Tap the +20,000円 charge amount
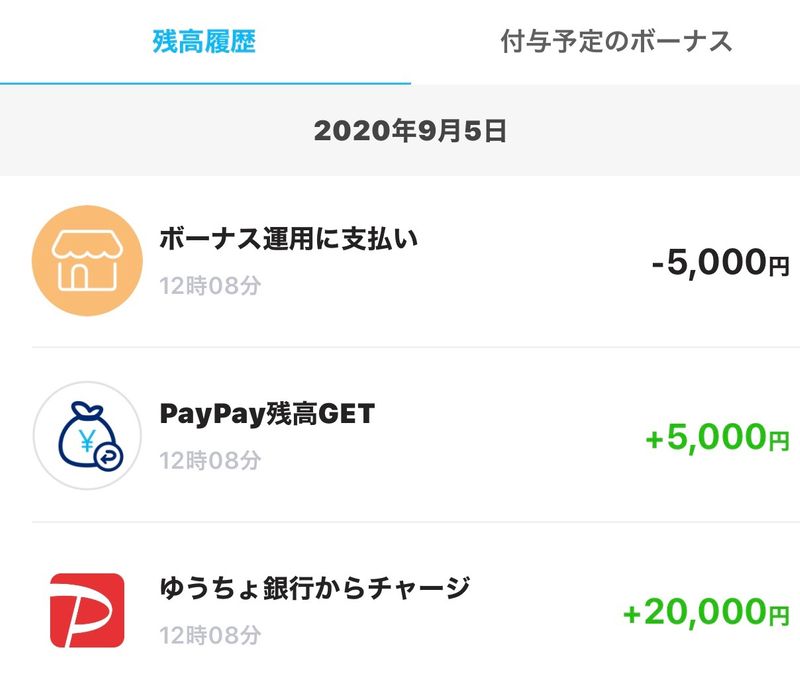Screen dimensions: 800x683 [x=706, y=612]
